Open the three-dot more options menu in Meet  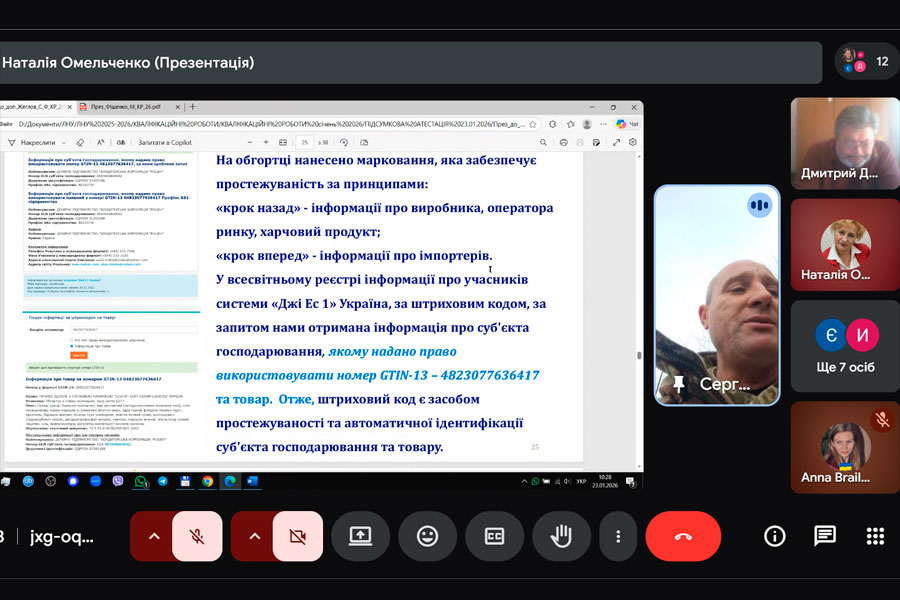coord(618,536)
